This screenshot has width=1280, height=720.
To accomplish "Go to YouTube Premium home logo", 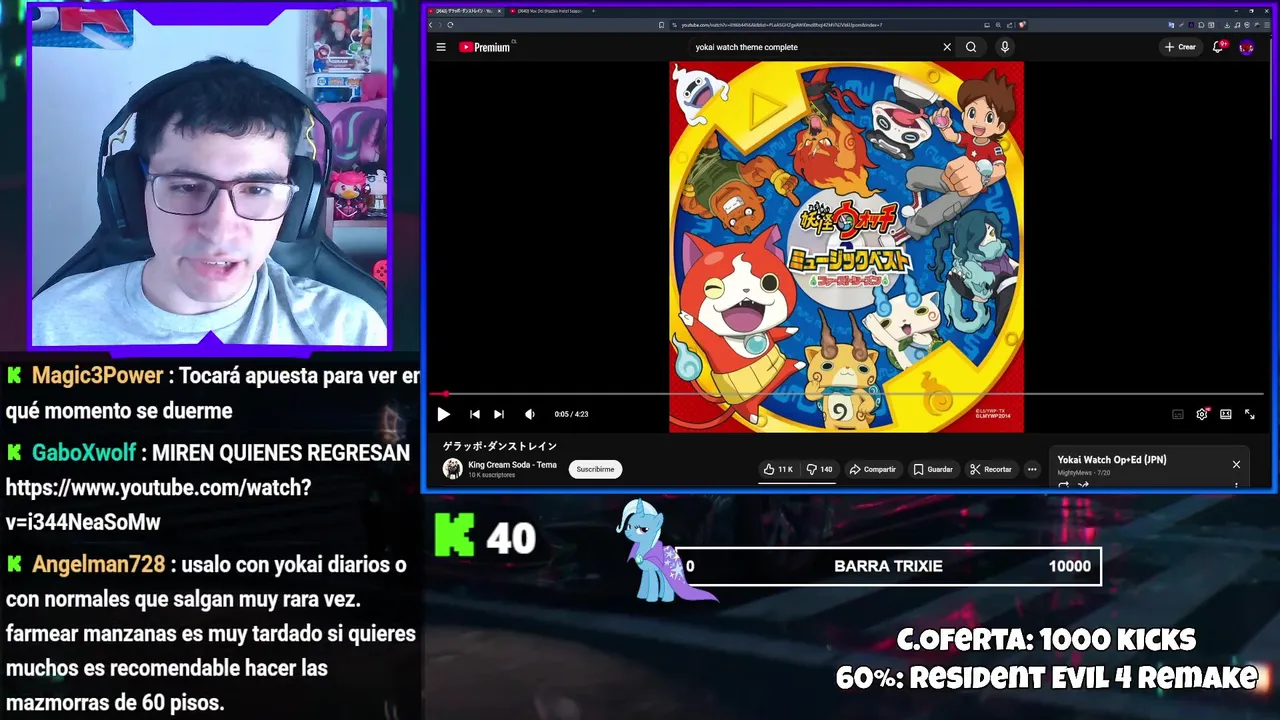I will (485, 47).
